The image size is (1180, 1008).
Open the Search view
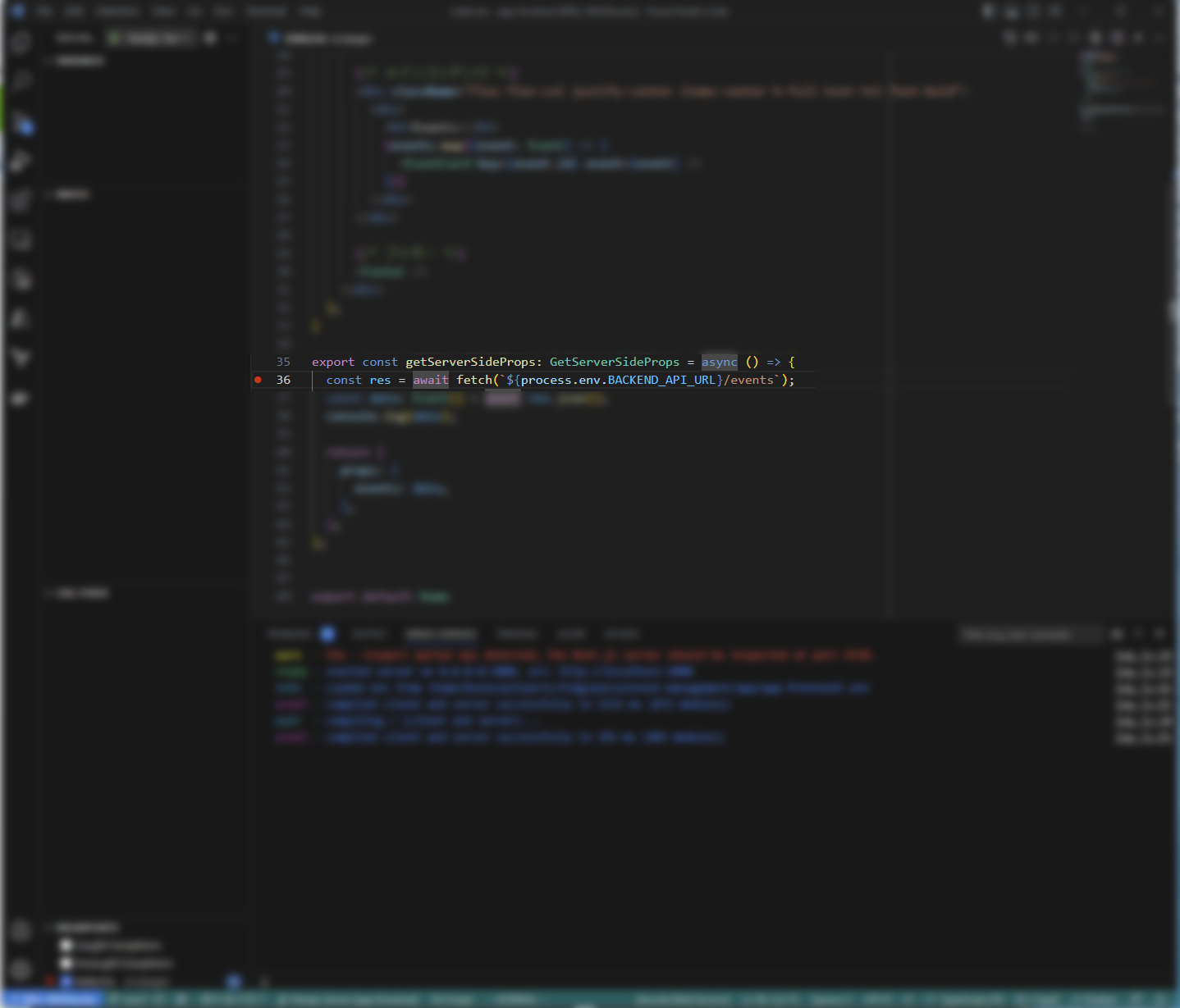point(21,80)
